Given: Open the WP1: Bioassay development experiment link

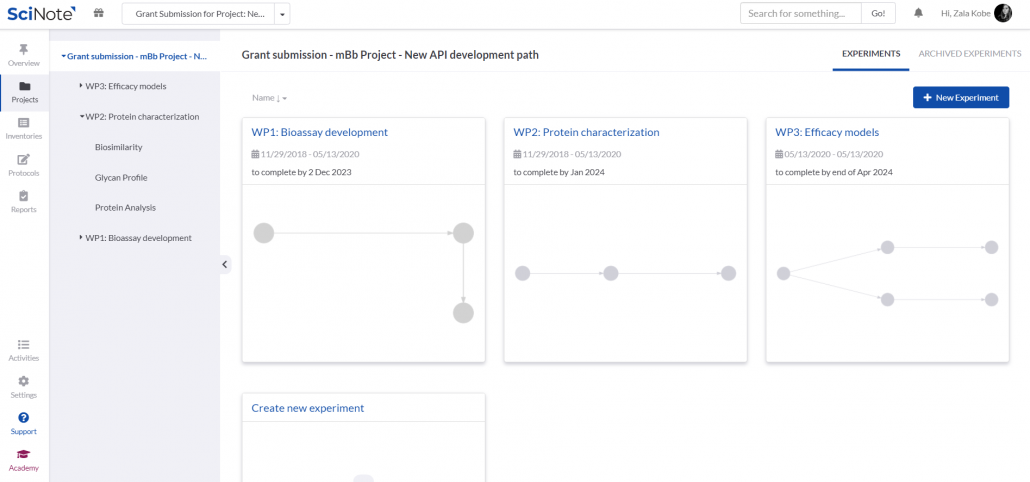Looking at the screenshot, I should point(319,132).
